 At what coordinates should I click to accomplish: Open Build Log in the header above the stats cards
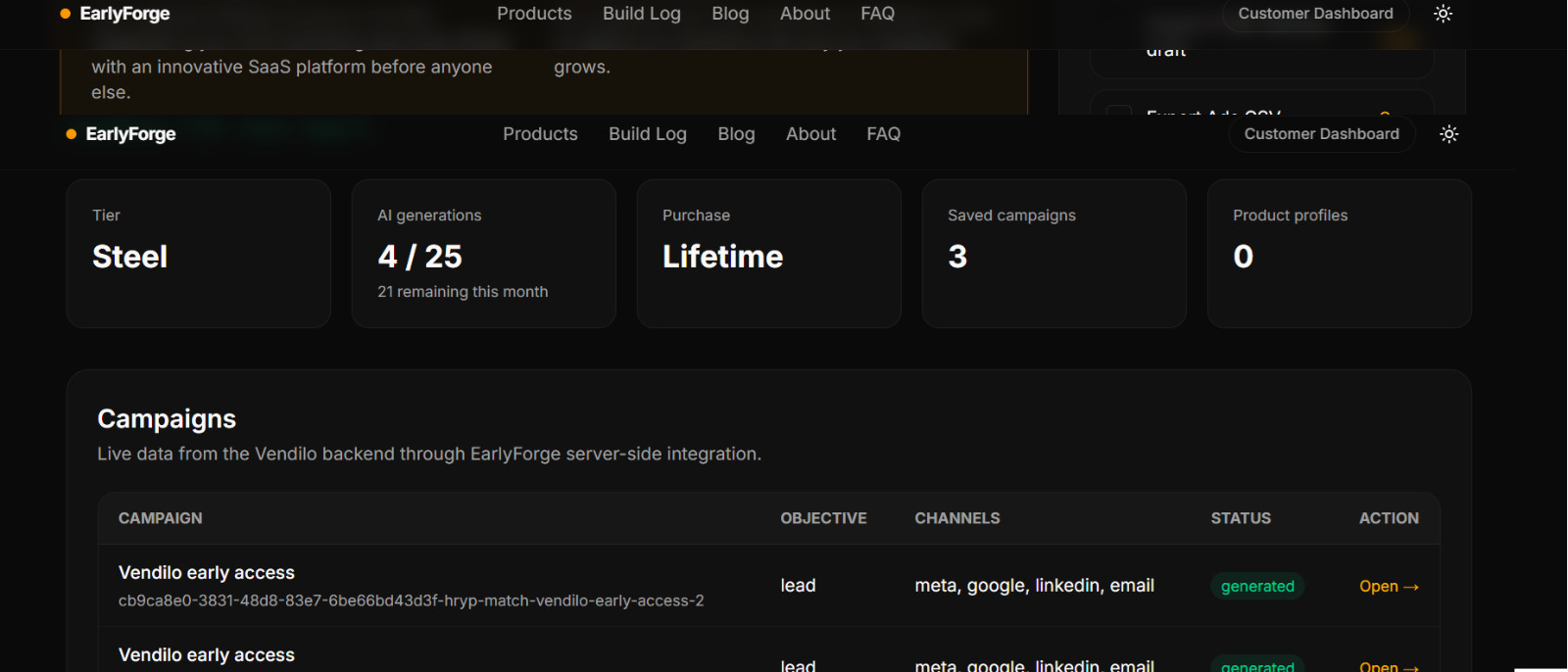pyautogui.click(x=648, y=134)
